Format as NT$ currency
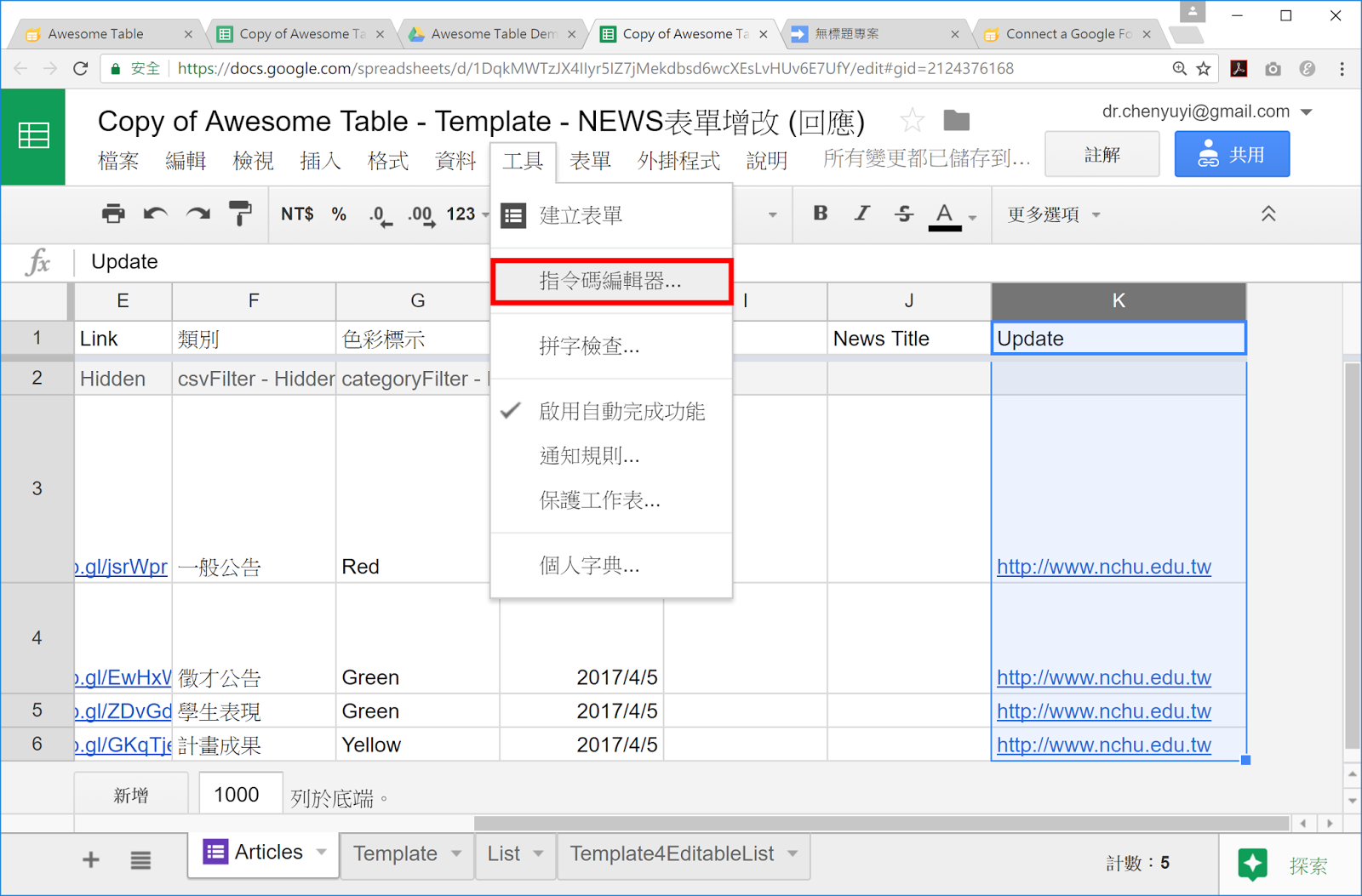 click(x=297, y=214)
